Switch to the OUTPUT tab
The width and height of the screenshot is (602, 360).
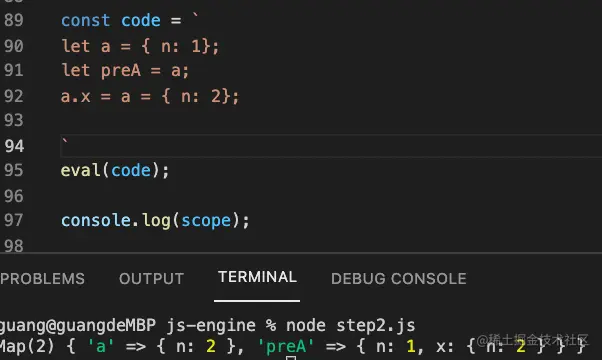click(151, 279)
